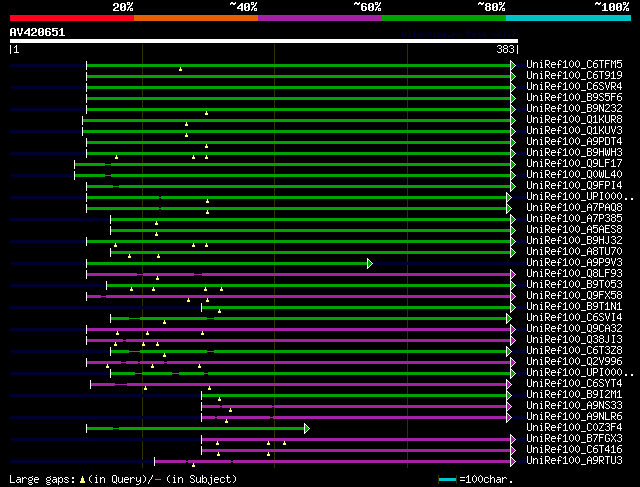Click the arrowhead ending A9P9V3 alignment
640x487 pixels.
pyautogui.click(x=370, y=264)
